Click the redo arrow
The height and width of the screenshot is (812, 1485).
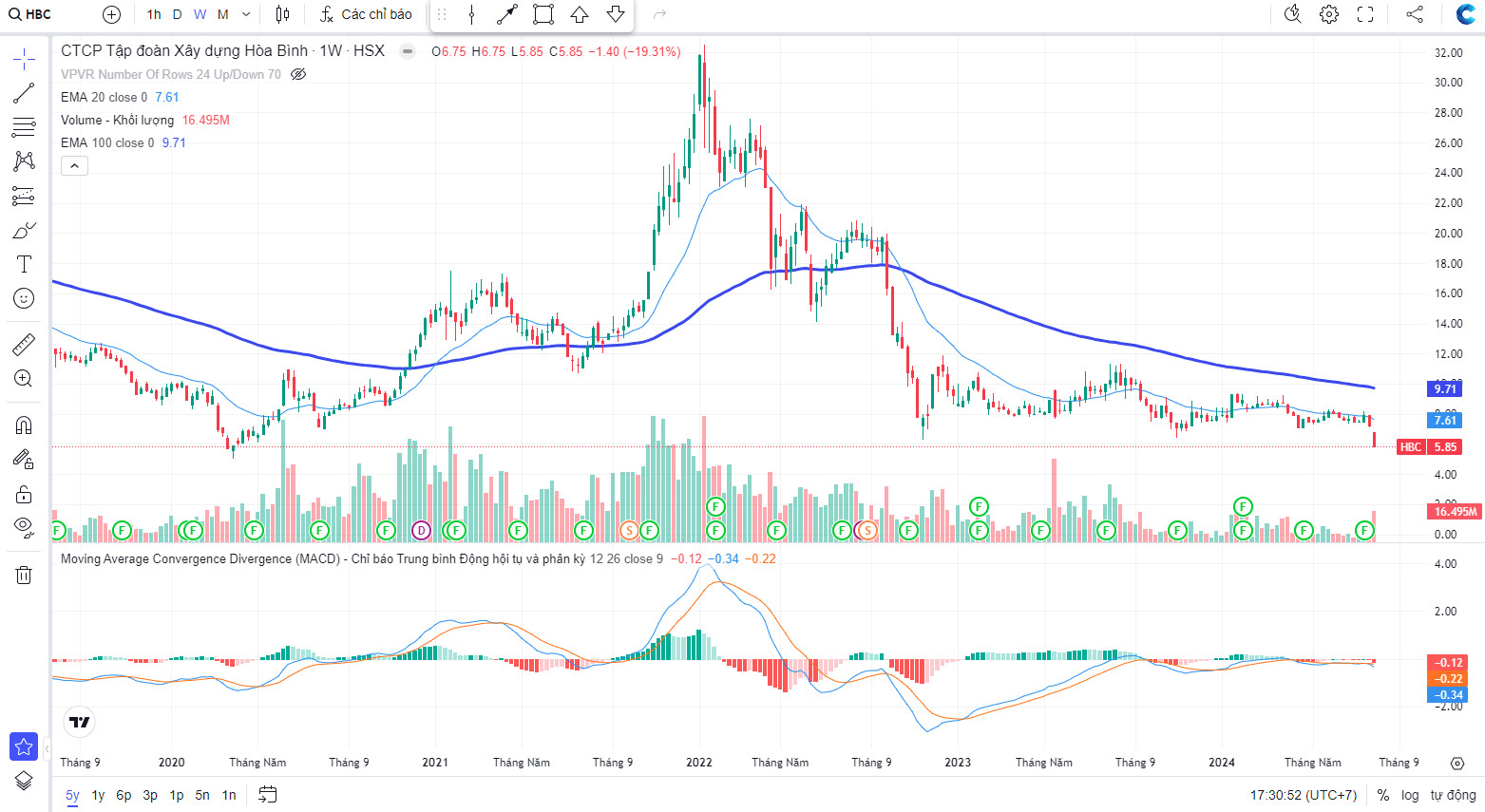(660, 14)
